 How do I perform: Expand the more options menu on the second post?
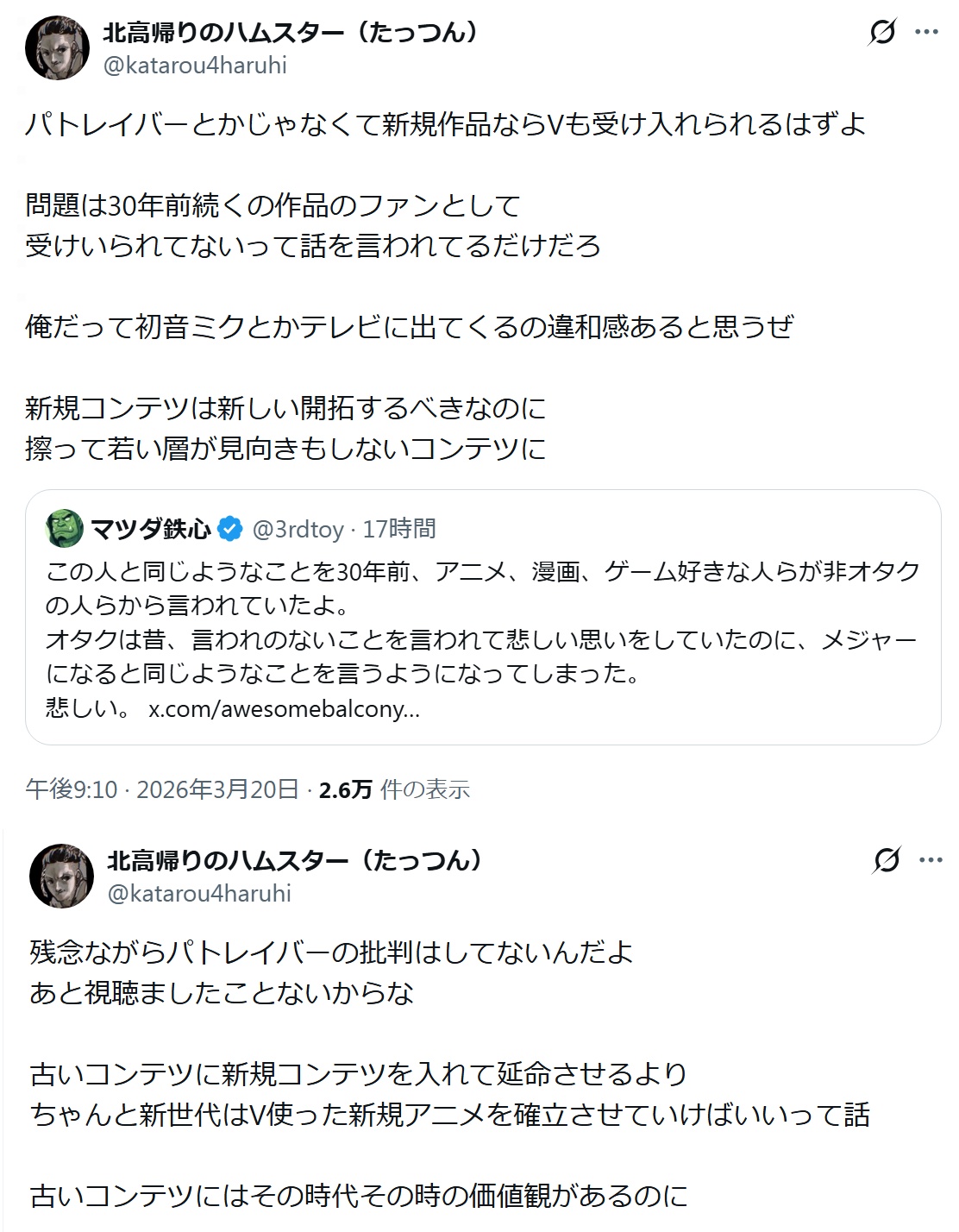(931, 860)
